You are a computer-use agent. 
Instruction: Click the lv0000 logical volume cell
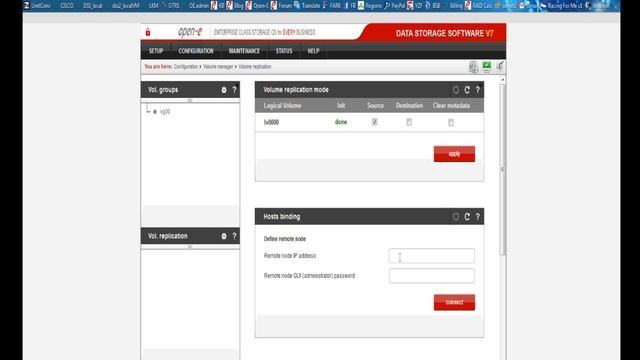point(271,122)
